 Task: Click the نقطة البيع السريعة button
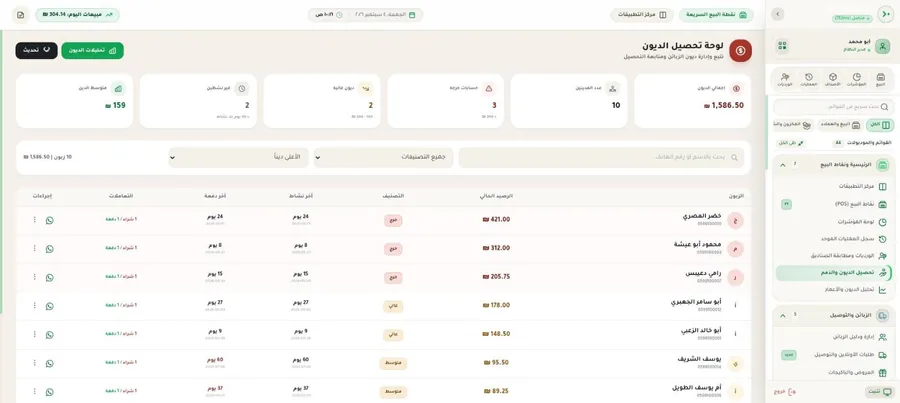pos(716,15)
